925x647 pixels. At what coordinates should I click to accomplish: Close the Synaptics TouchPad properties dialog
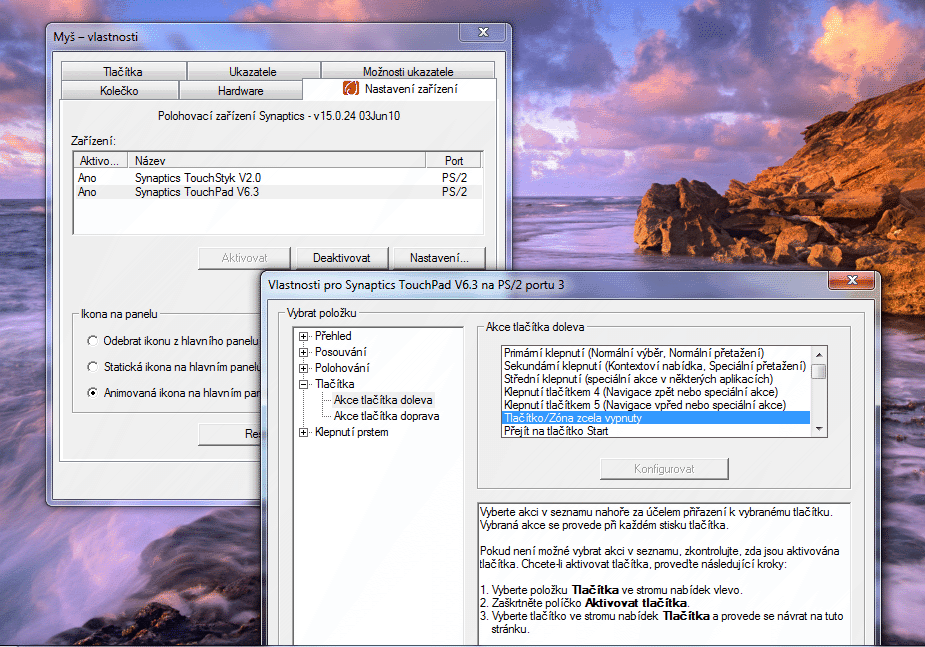click(x=852, y=280)
